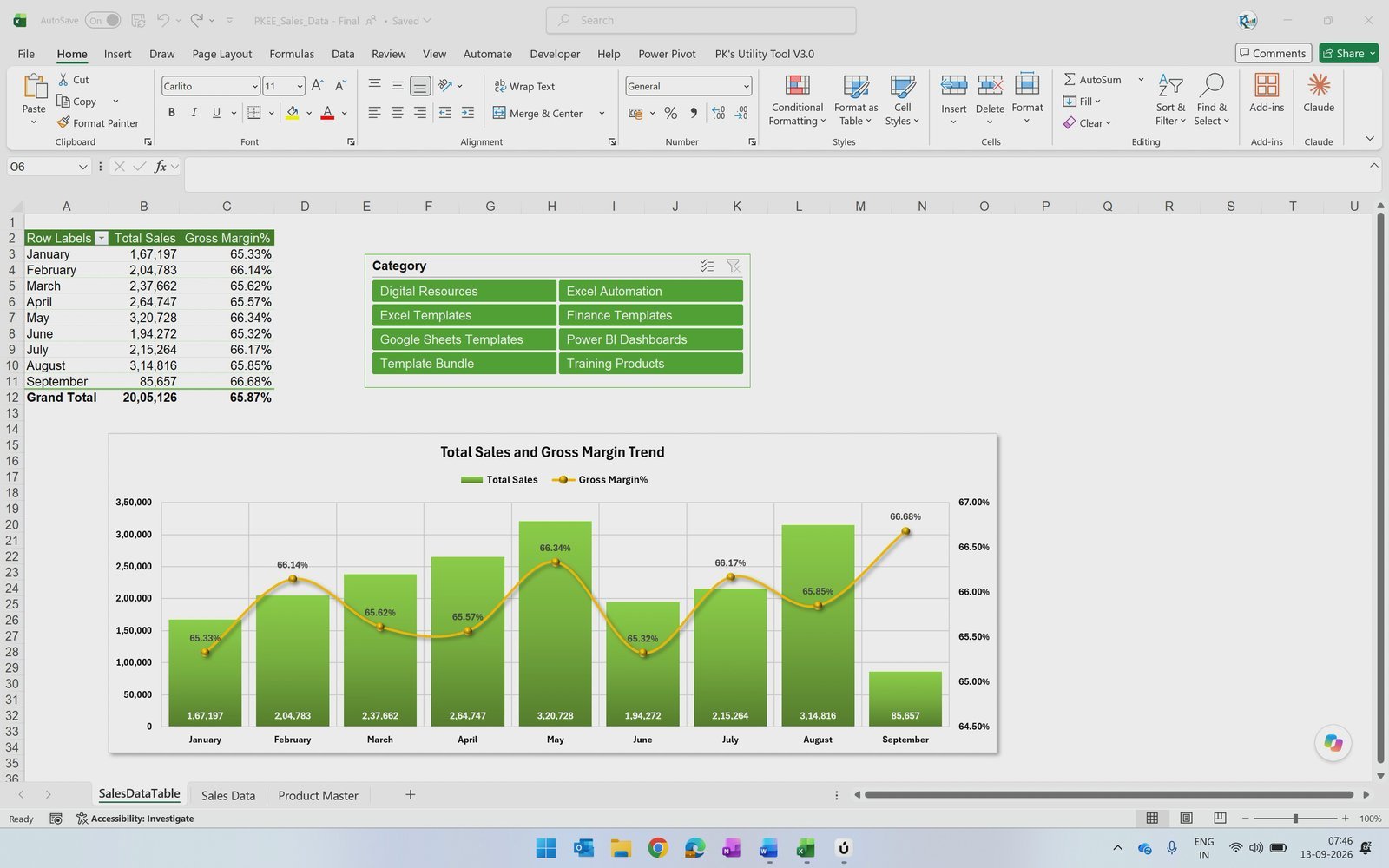Select Digital Resources slicer item
The image size is (1389, 868).
tap(464, 291)
